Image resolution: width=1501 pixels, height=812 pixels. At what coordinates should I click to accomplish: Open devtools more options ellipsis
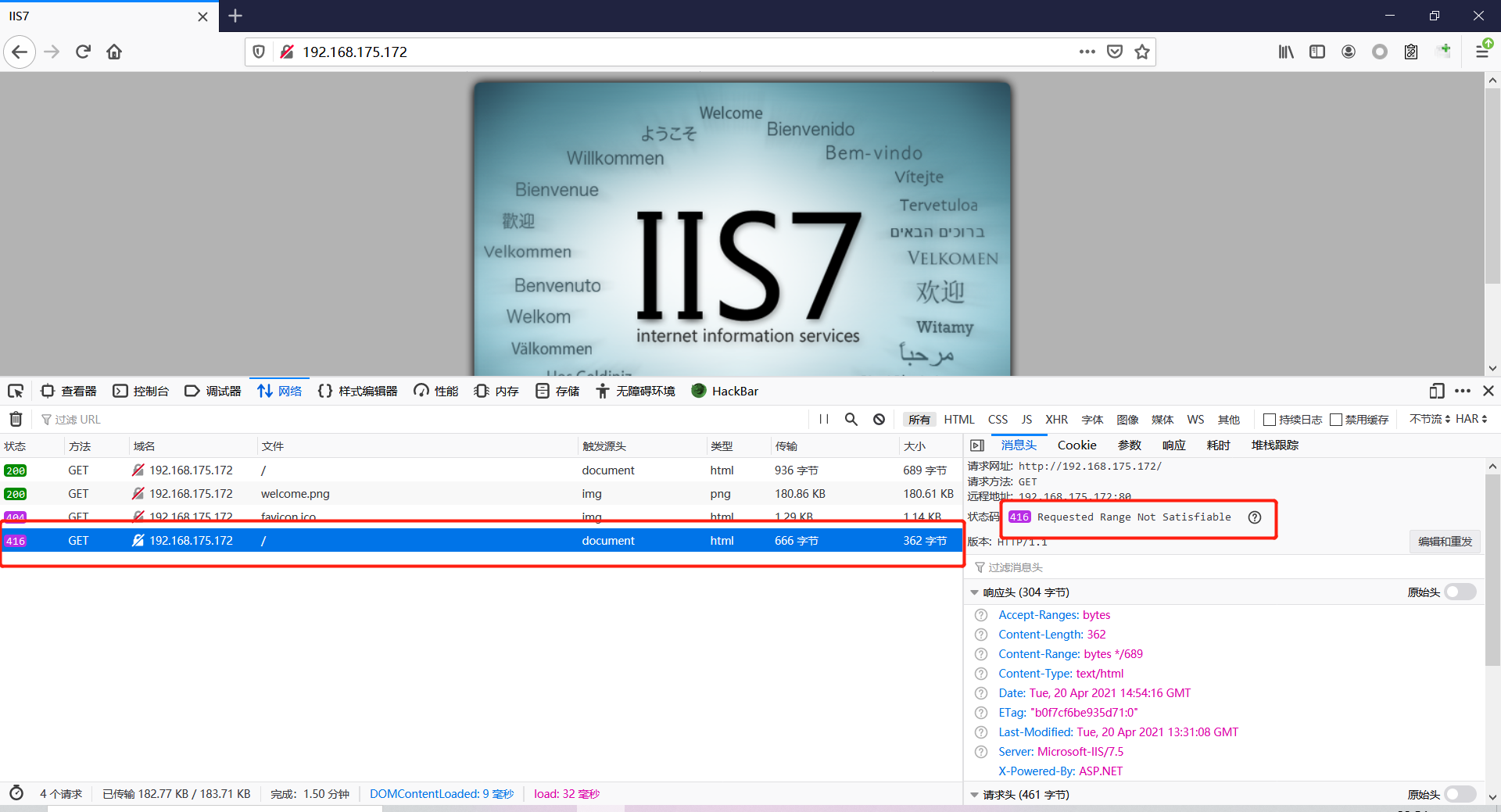[x=1463, y=391]
